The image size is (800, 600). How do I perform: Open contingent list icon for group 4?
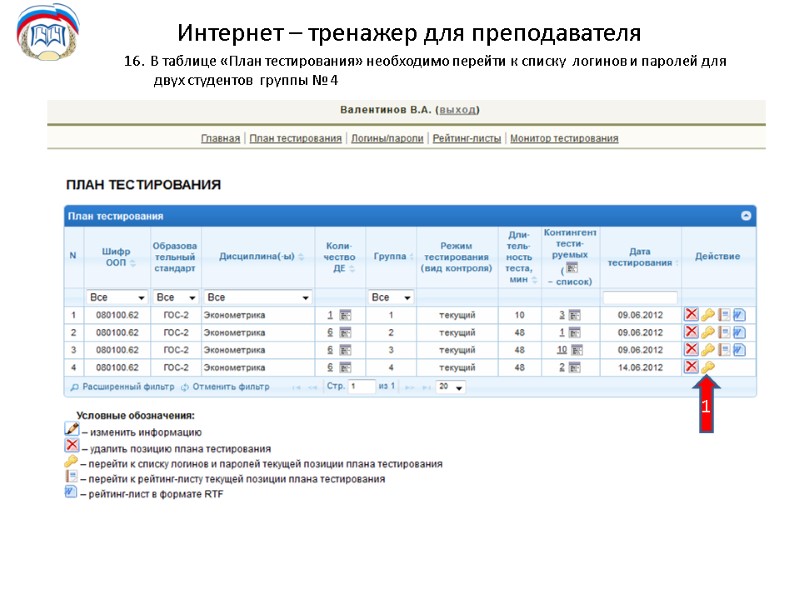[x=575, y=367]
